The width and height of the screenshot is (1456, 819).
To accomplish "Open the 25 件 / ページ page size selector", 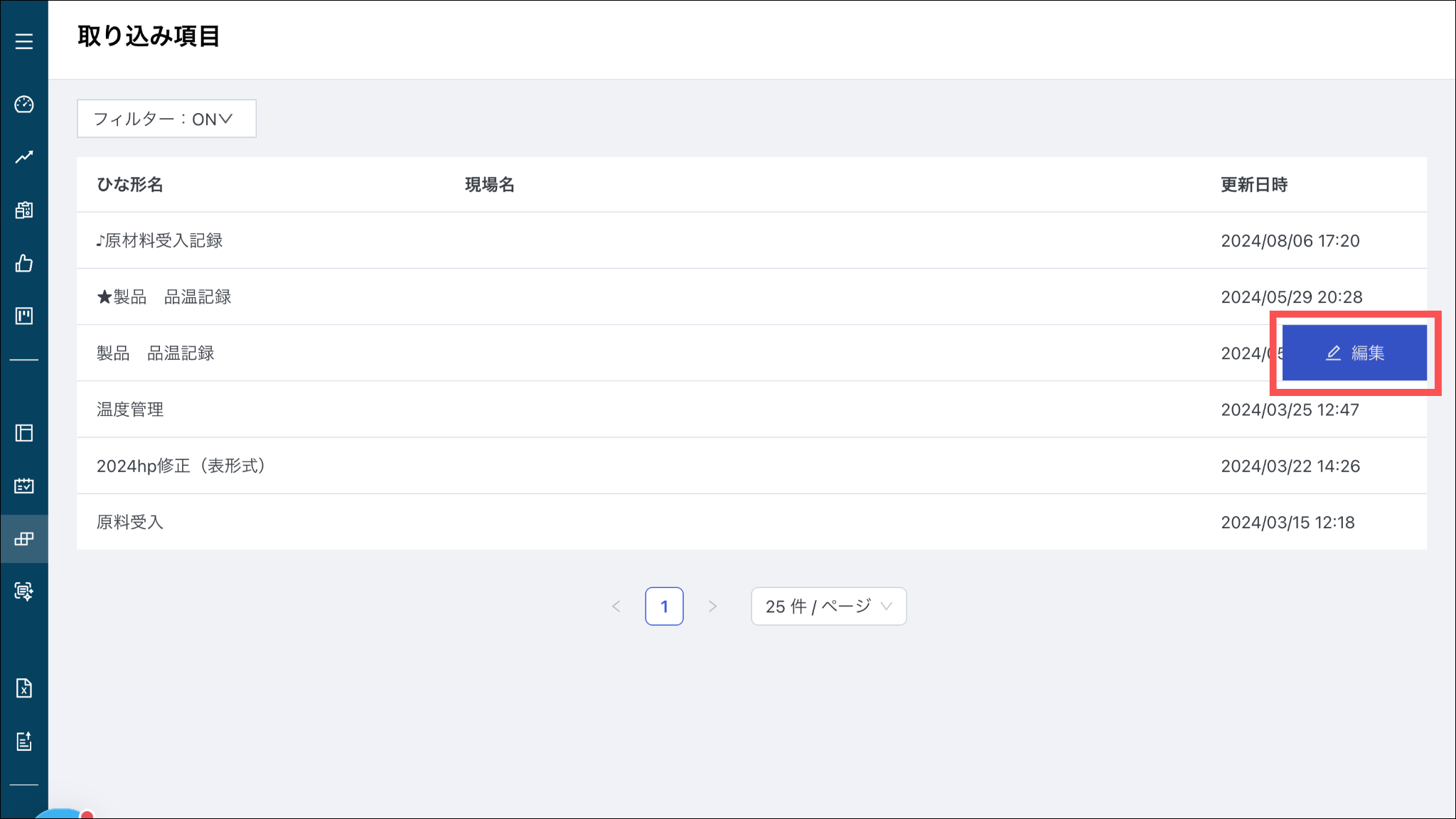I will click(828, 606).
